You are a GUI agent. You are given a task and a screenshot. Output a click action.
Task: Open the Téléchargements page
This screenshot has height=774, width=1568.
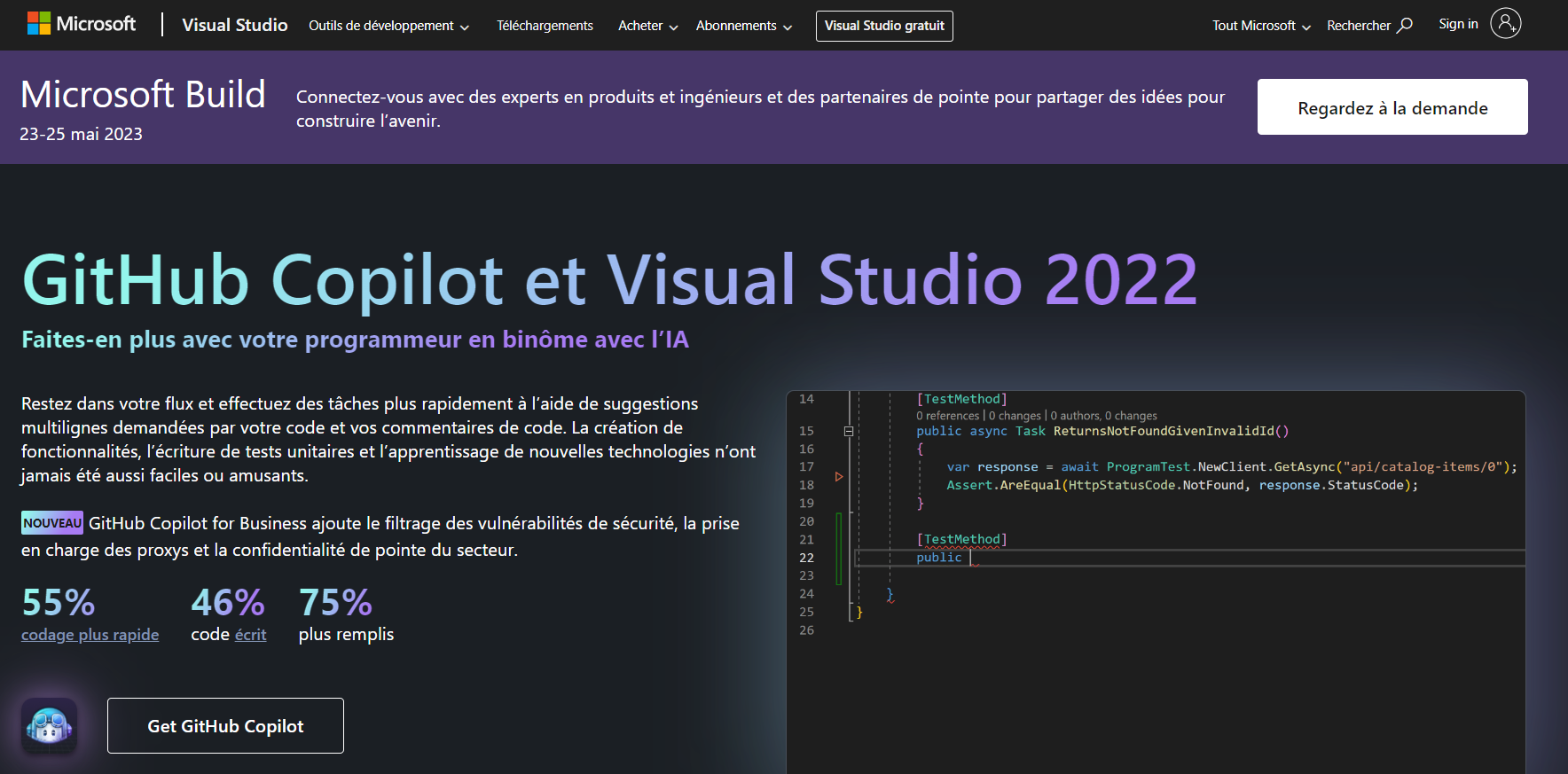(x=545, y=26)
